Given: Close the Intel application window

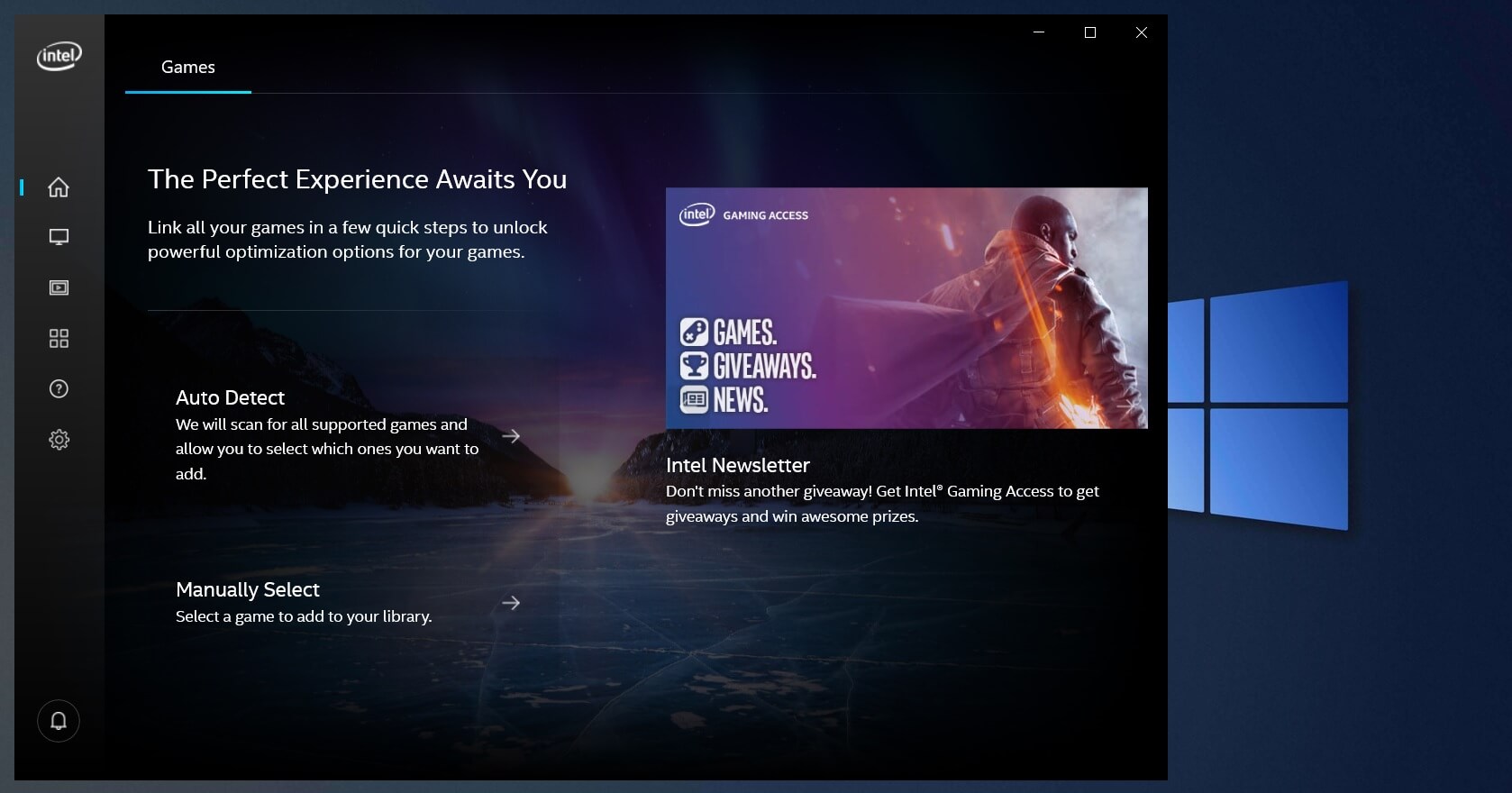Looking at the screenshot, I should (1142, 32).
